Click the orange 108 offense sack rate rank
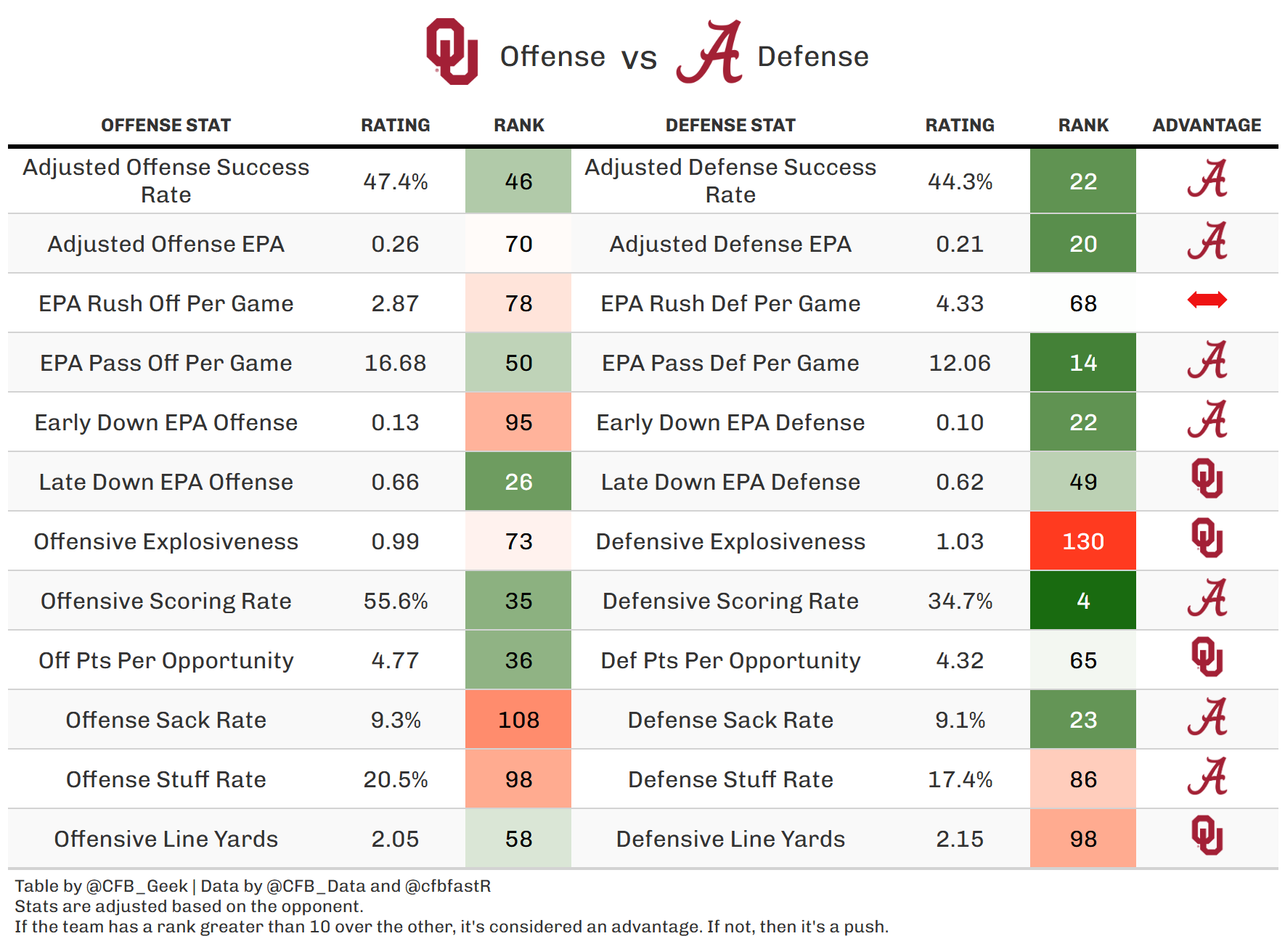 click(518, 720)
